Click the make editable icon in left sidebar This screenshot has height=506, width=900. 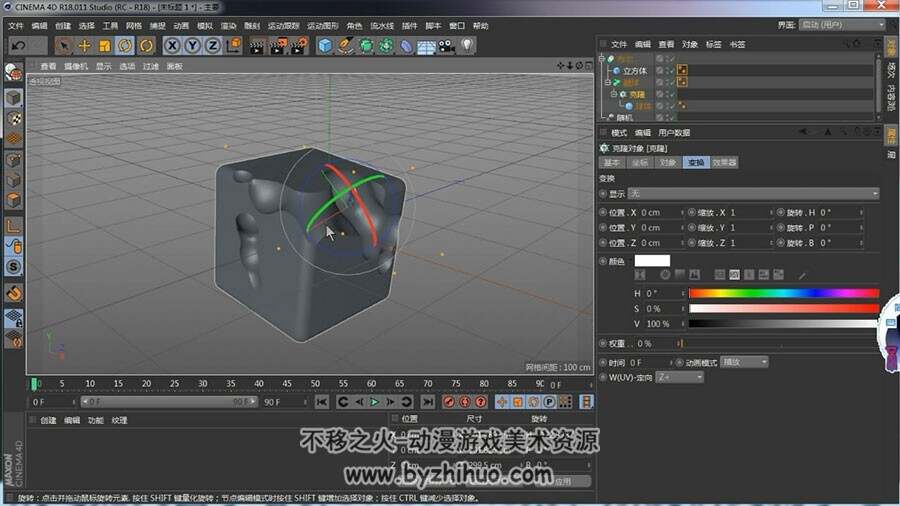[14, 73]
